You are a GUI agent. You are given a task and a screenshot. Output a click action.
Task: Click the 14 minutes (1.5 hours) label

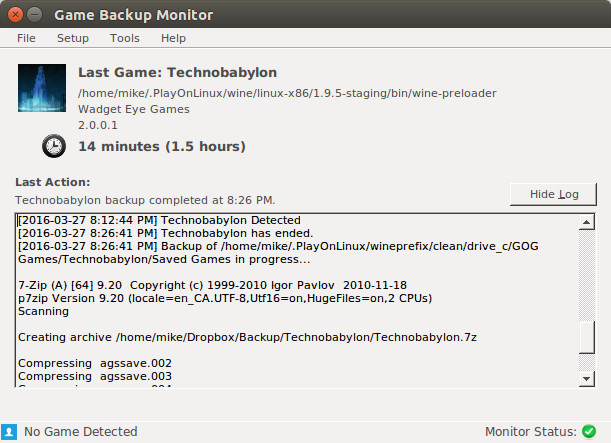pyautogui.click(x=162, y=146)
